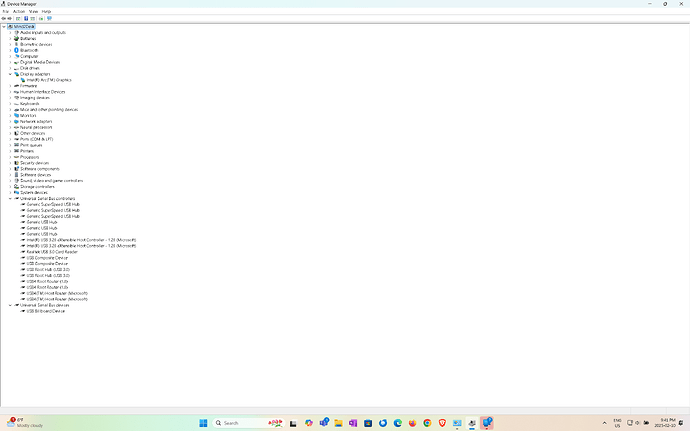Open the Brave browser from the taskbar
690x431 pixels.
tap(442, 423)
